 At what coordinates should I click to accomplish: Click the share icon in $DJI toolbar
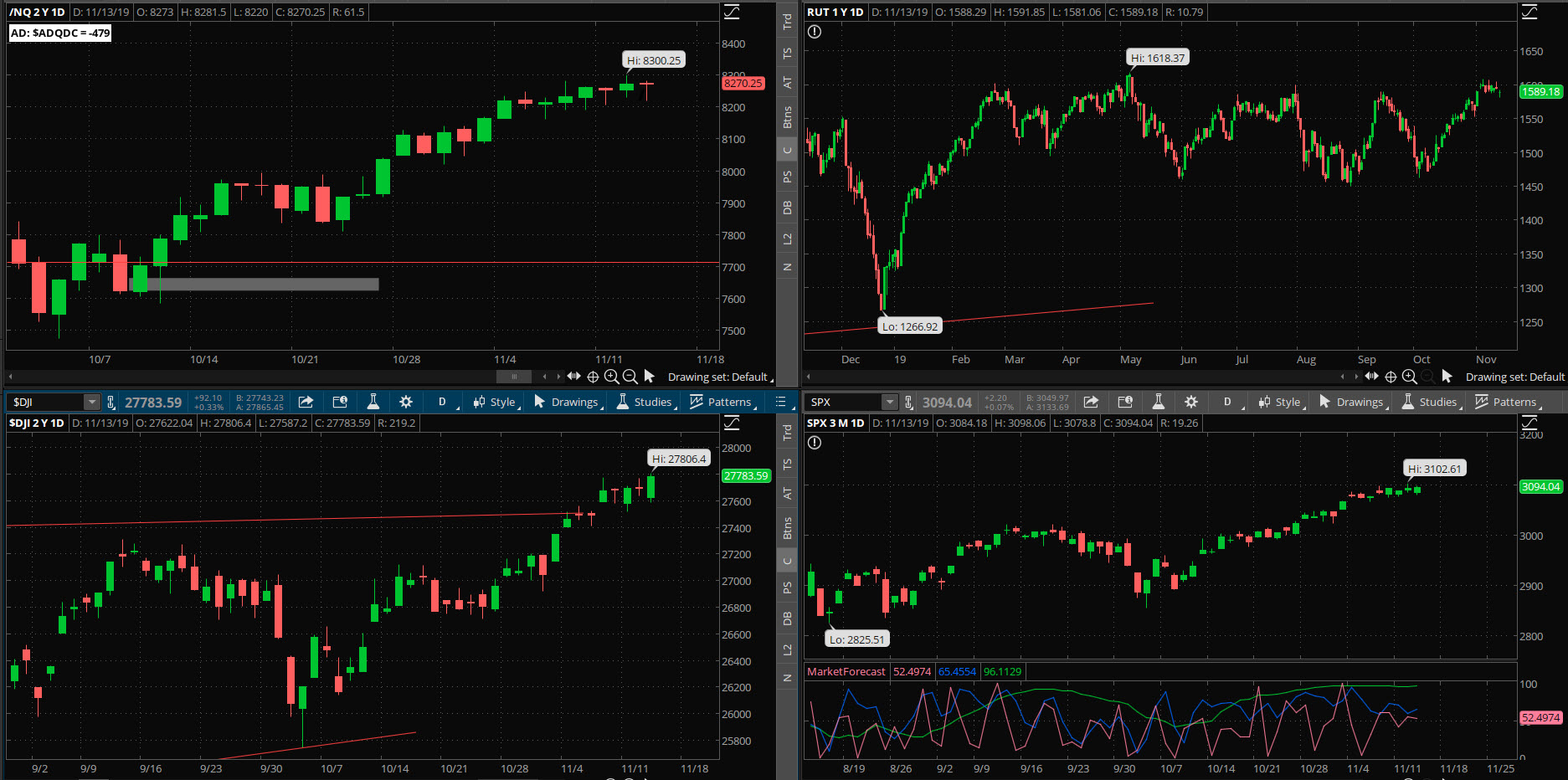click(306, 402)
